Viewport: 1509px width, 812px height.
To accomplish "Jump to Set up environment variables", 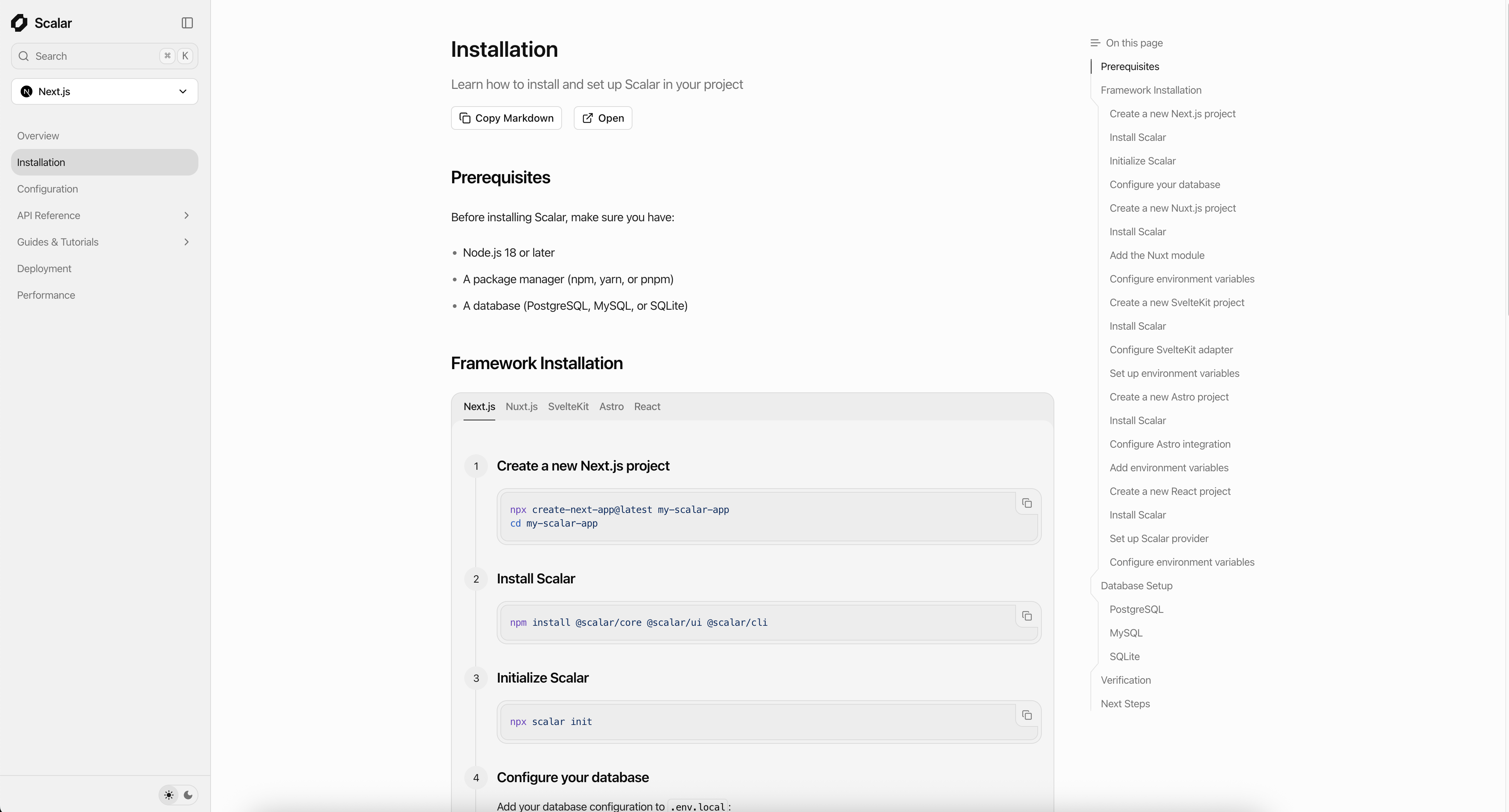I will click(1174, 373).
